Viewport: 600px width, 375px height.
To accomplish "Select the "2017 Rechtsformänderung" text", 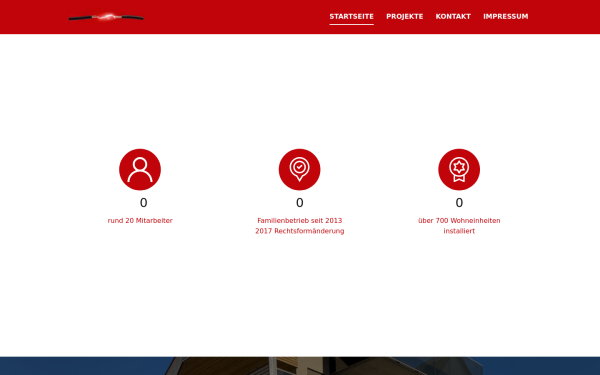I will coord(300,231).
